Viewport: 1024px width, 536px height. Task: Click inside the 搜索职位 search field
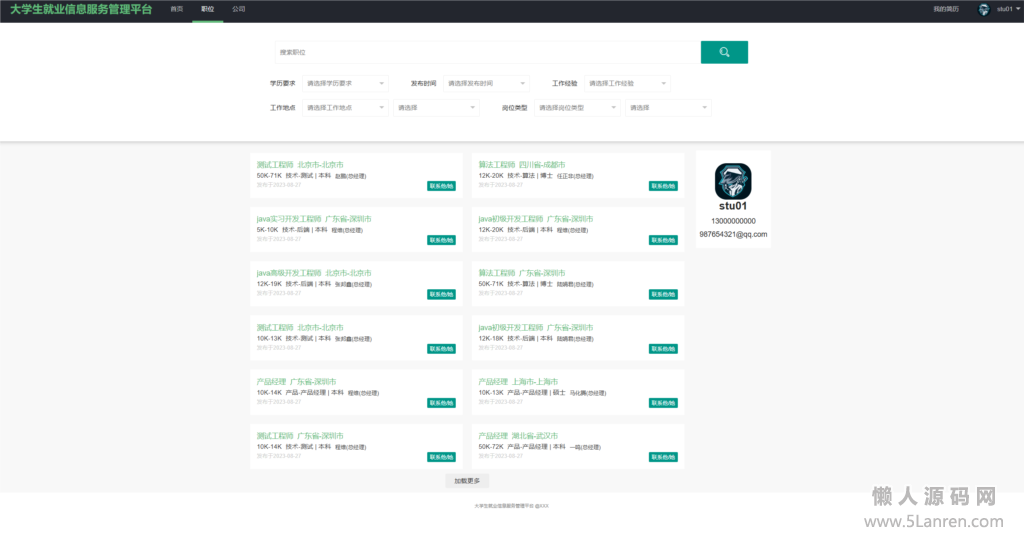[487, 52]
